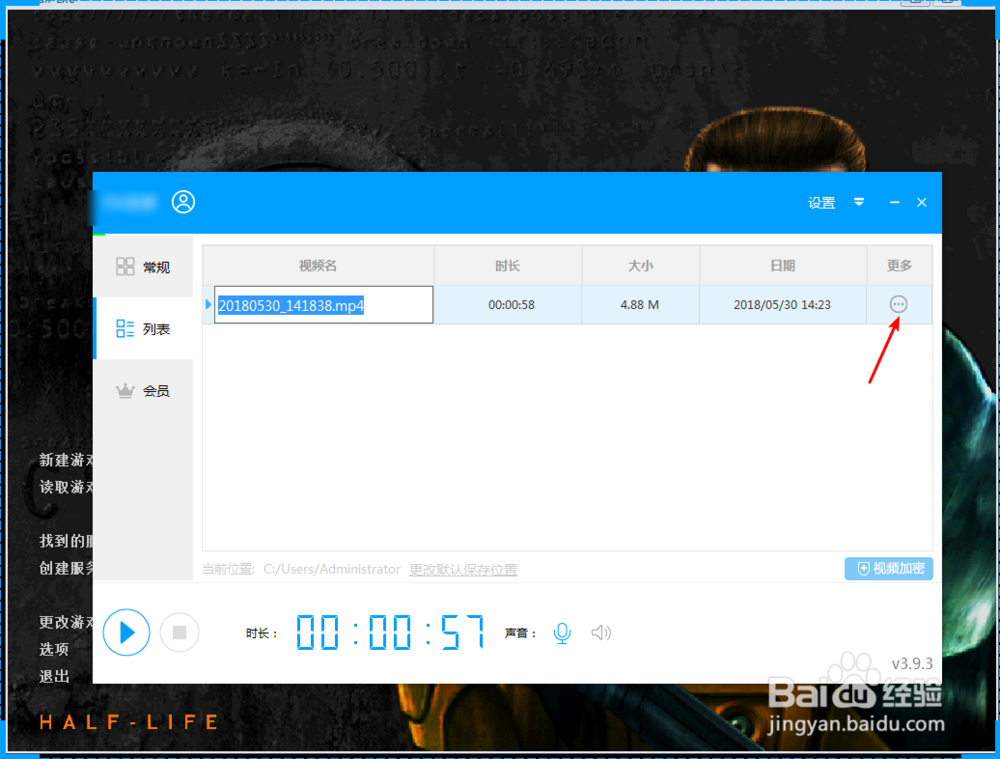Open the more options ellipsis for the video

click(897, 304)
